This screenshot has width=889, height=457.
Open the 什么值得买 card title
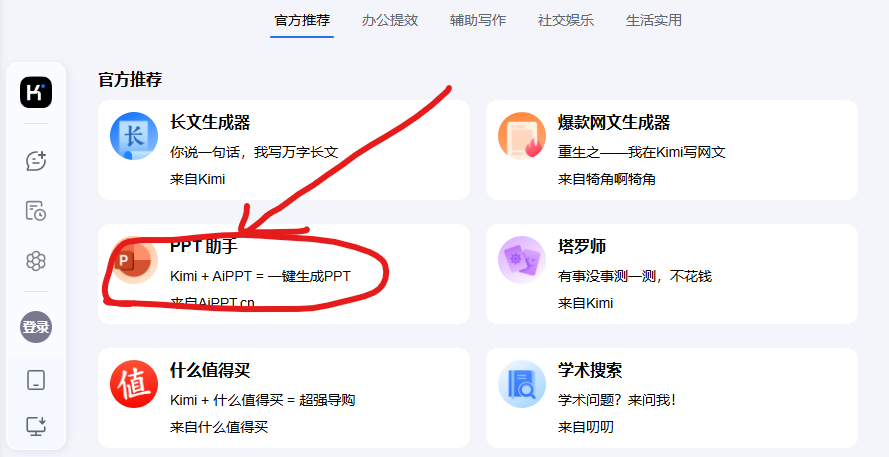(x=210, y=370)
